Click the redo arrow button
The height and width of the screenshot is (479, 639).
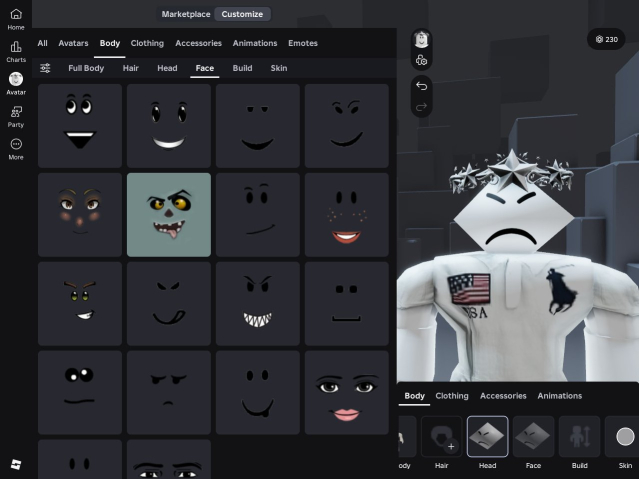coord(421,106)
